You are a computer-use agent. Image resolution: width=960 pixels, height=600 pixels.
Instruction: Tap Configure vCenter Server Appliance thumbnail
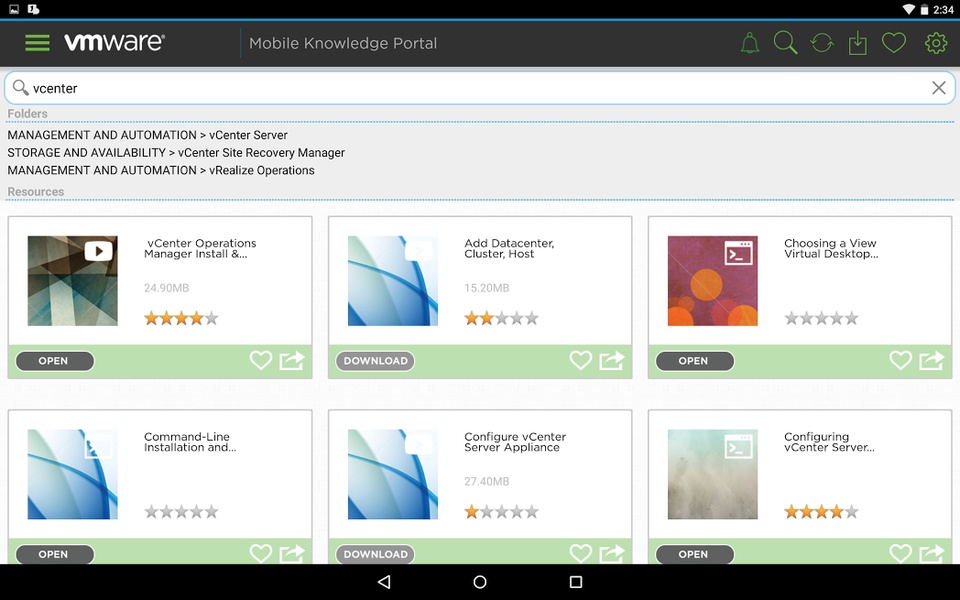392,474
